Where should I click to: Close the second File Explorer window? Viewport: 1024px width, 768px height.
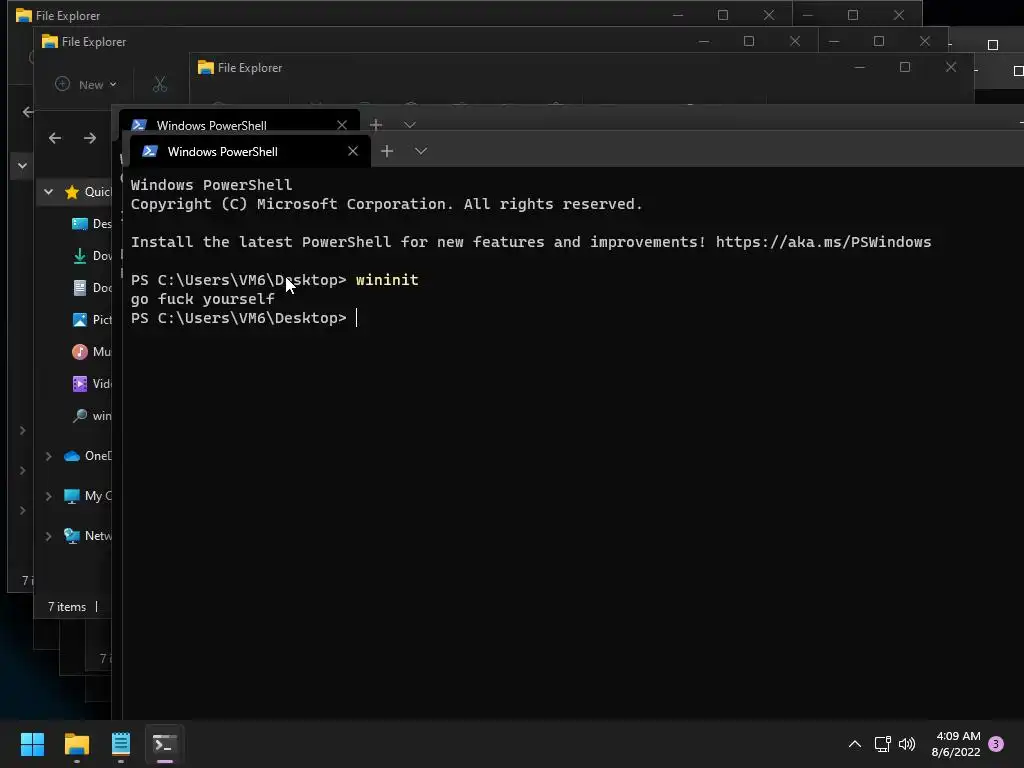tap(795, 41)
